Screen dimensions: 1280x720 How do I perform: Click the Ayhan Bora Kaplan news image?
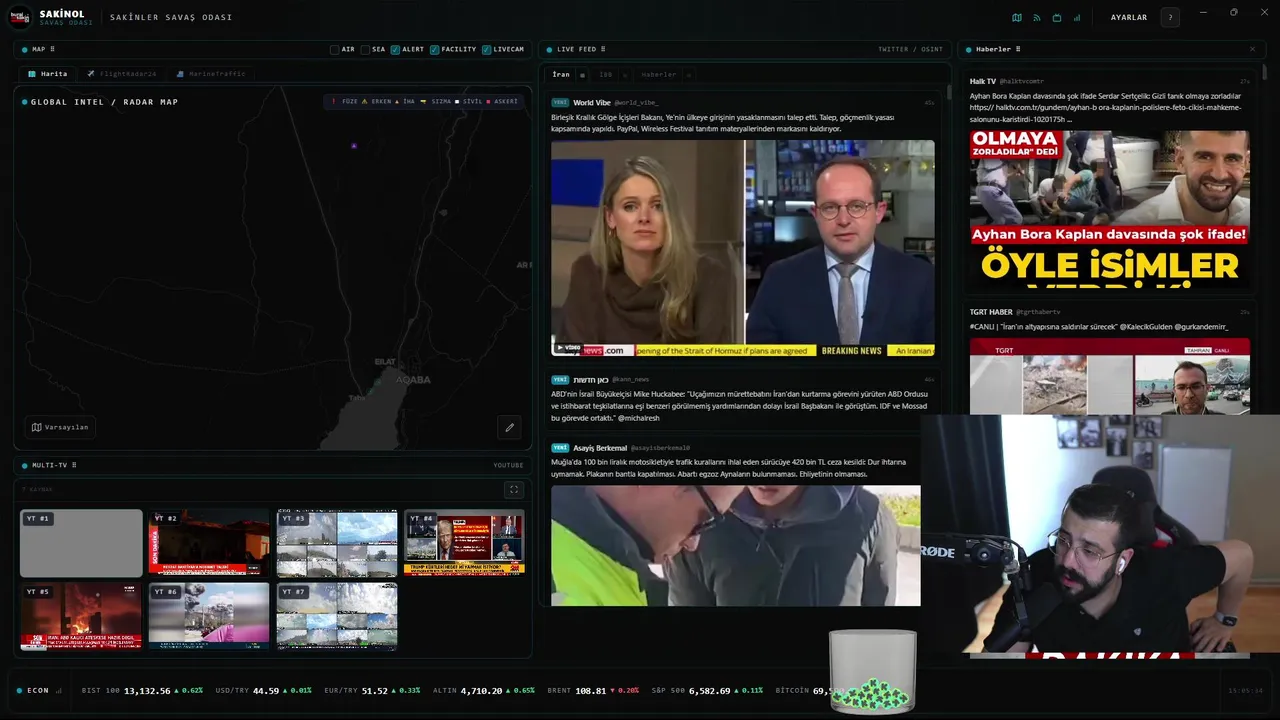coord(1109,208)
